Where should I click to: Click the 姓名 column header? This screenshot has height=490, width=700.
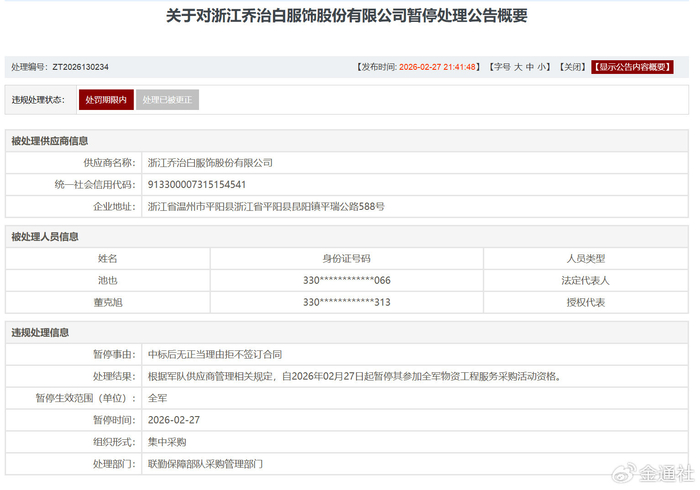point(108,259)
